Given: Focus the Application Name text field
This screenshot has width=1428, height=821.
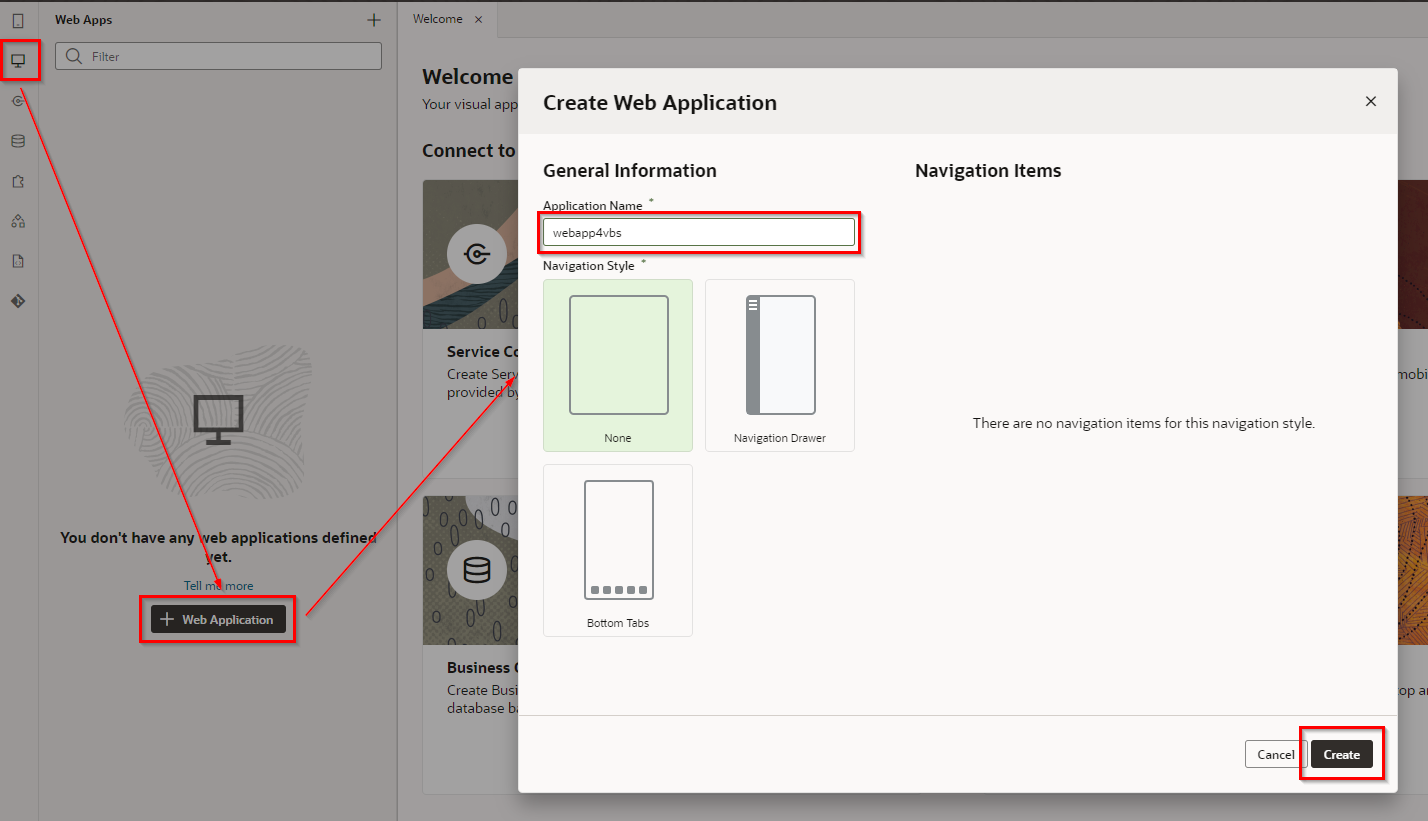Looking at the screenshot, I should coord(699,232).
